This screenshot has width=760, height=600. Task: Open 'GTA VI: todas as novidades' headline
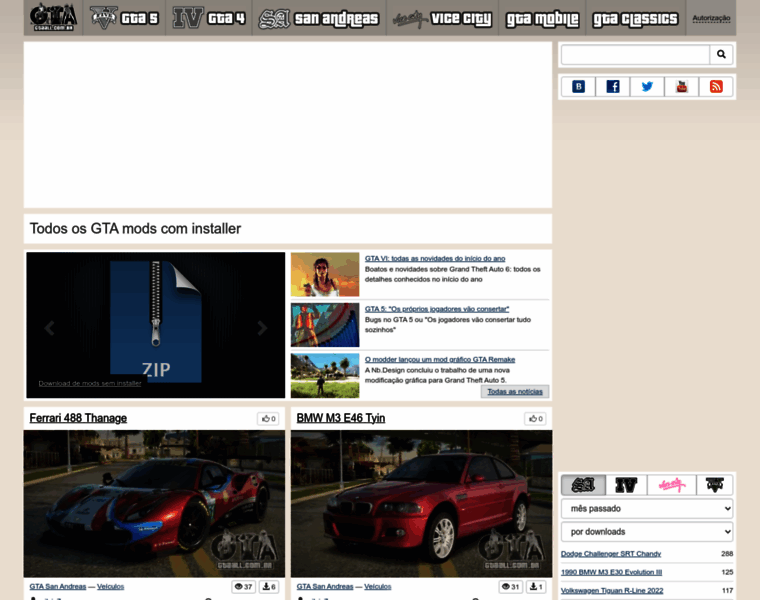pos(435,258)
